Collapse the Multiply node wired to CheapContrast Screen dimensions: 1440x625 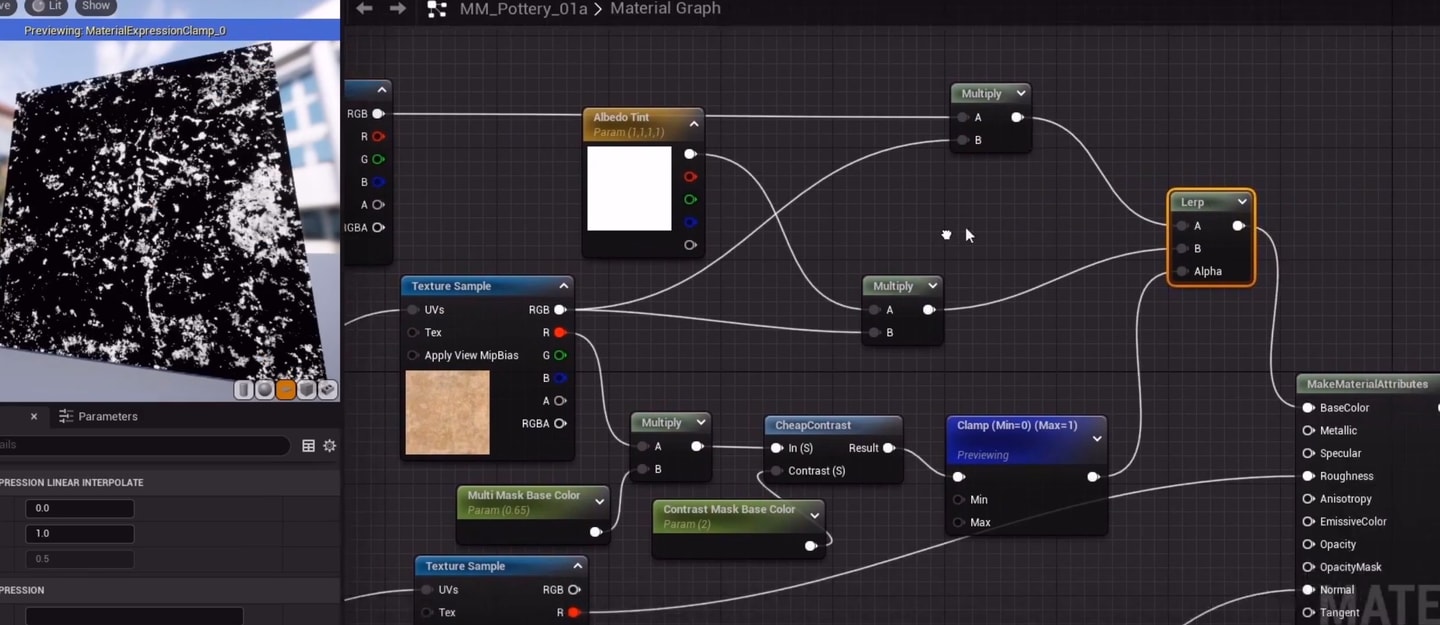coord(700,423)
